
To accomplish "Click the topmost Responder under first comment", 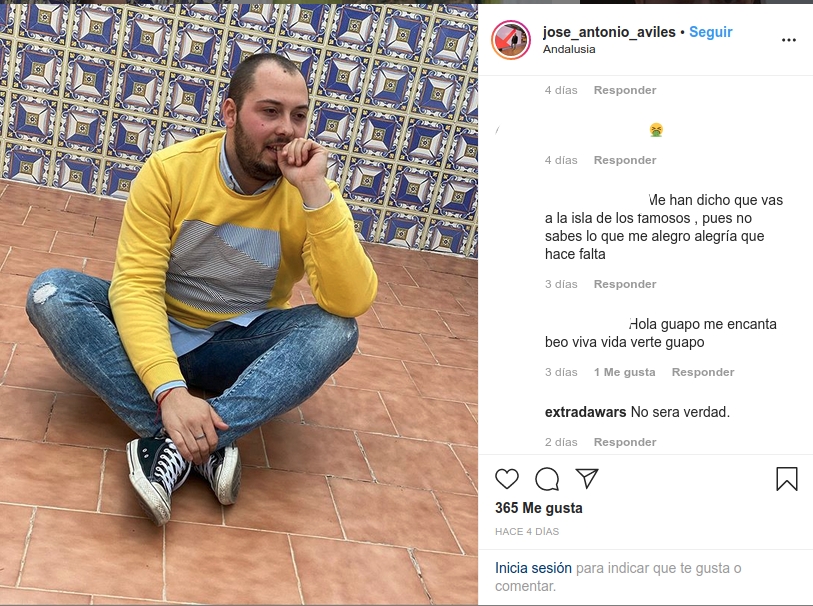I will click(625, 90).
